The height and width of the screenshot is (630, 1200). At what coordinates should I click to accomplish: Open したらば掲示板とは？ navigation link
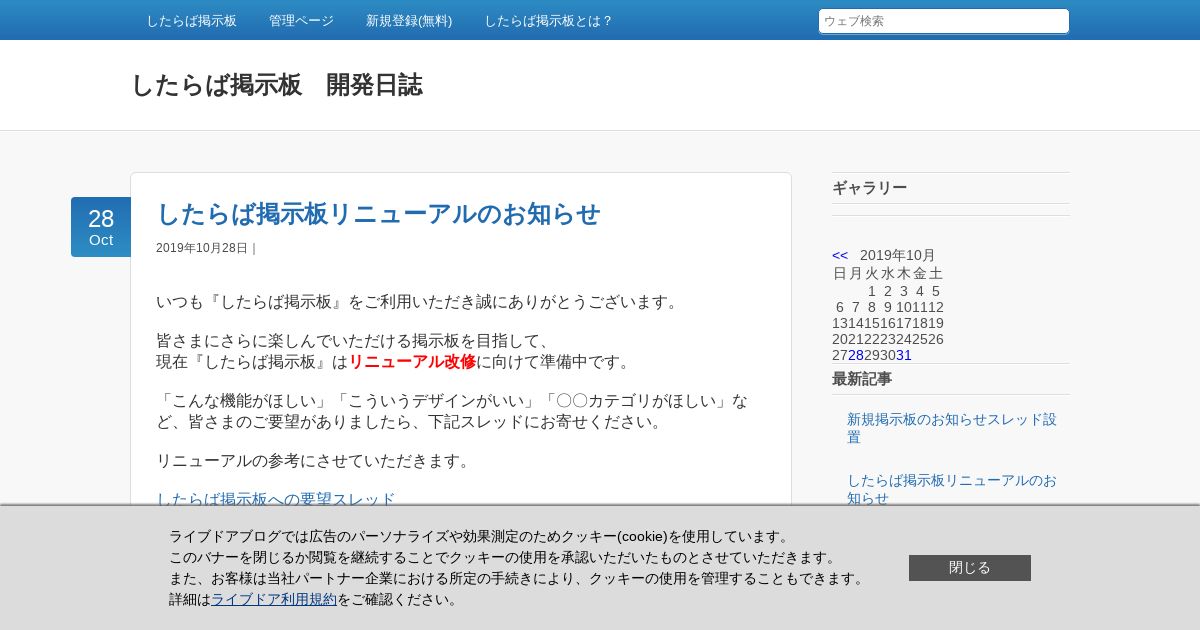click(x=548, y=20)
